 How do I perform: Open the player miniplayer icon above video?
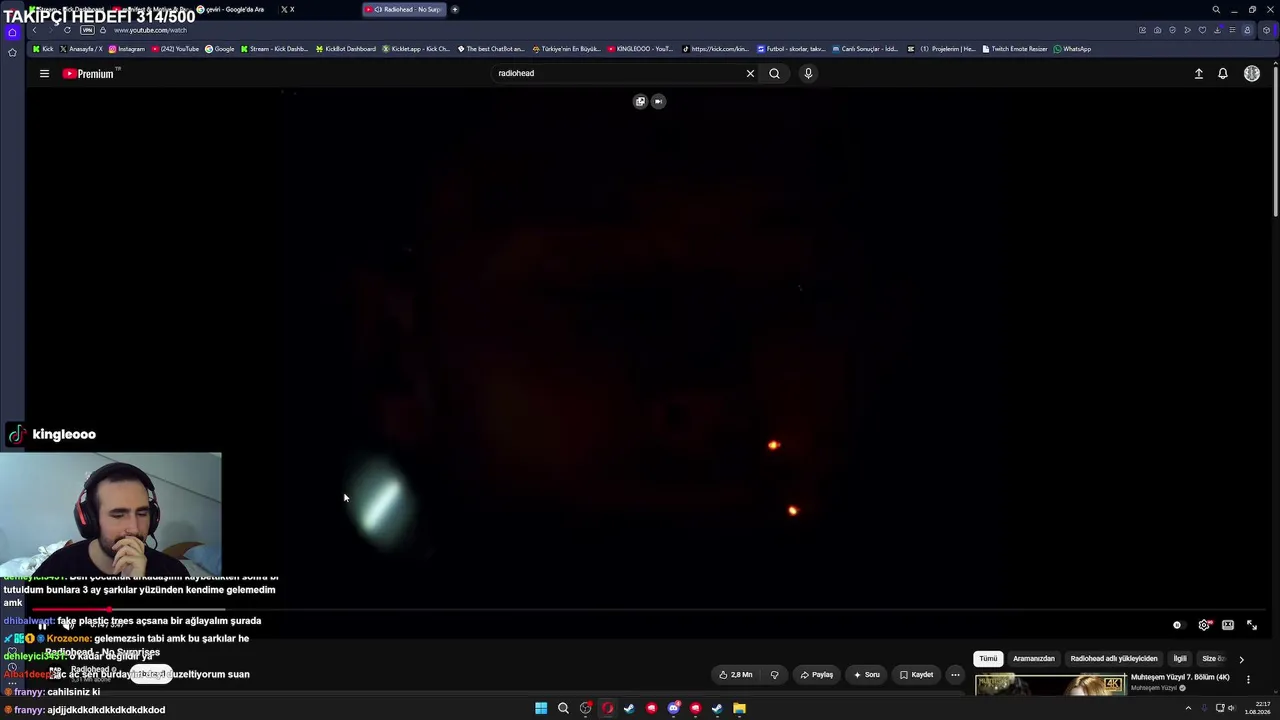pyautogui.click(x=640, y=101)
